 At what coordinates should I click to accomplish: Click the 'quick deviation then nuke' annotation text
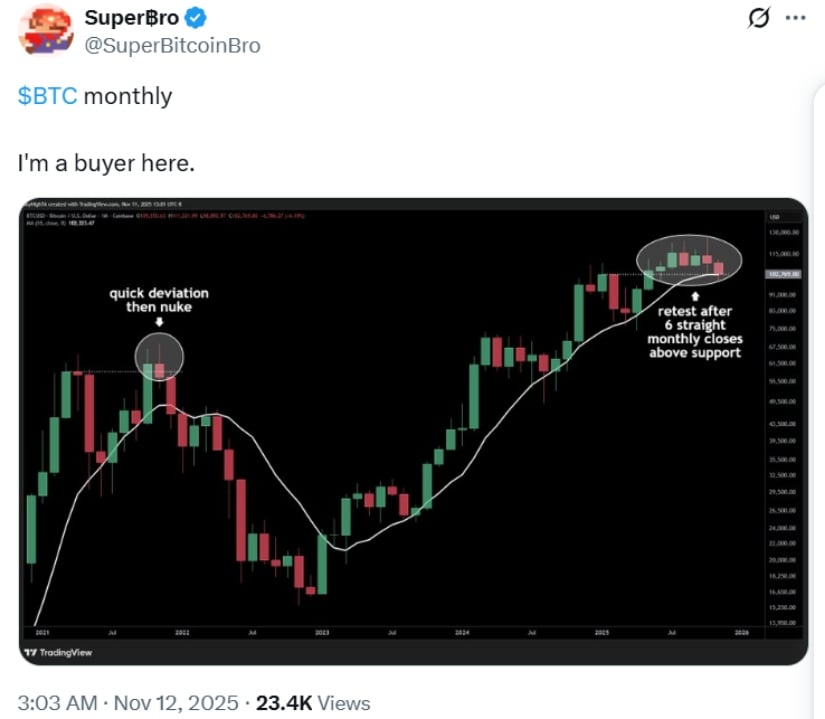point(160,300)
